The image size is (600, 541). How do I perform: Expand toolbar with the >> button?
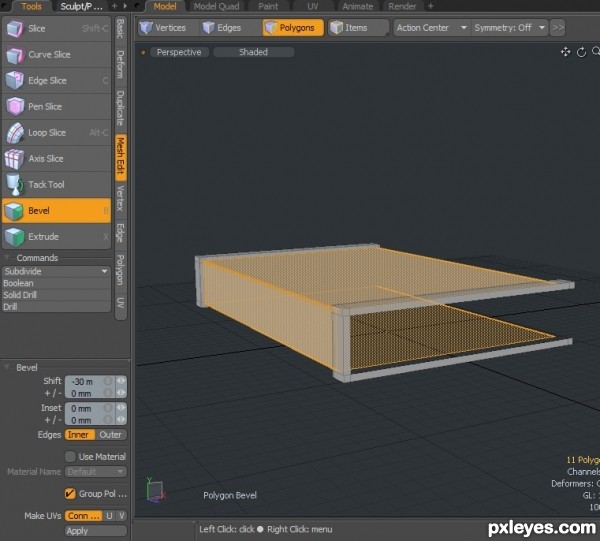click(558, 28)
